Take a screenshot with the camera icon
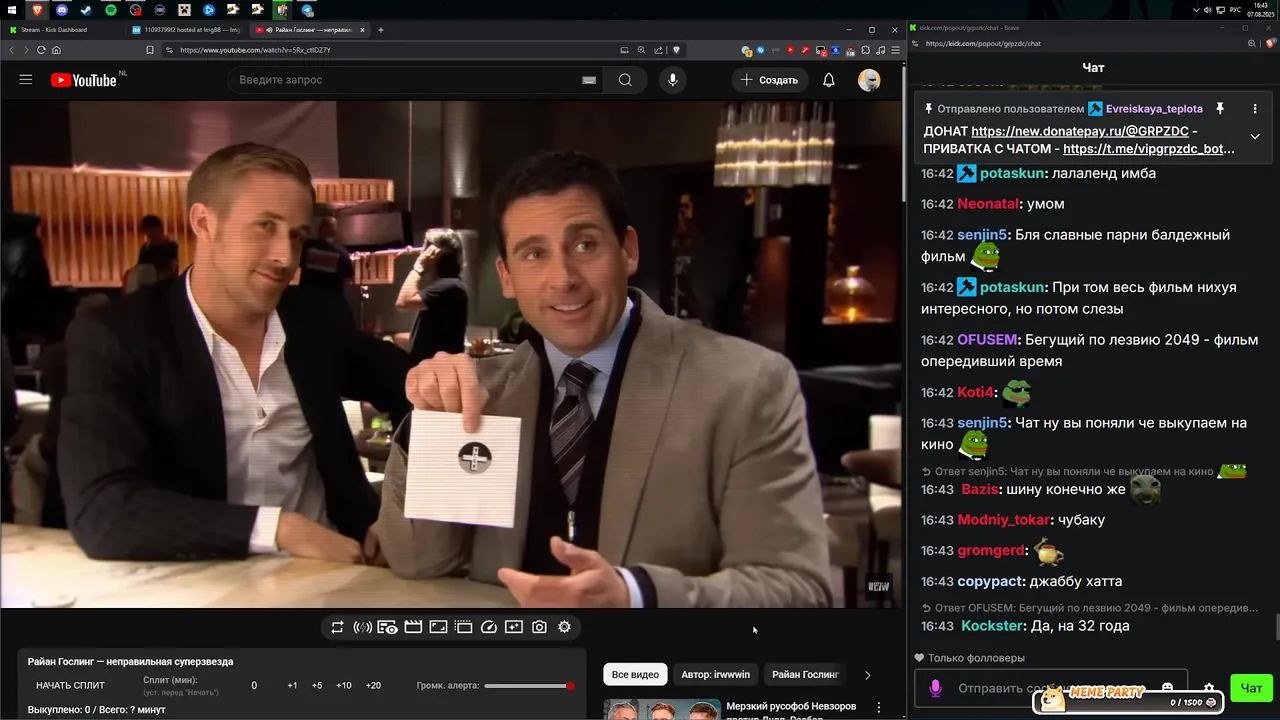Screen dimensions: 1280x720 click(539, 627)
